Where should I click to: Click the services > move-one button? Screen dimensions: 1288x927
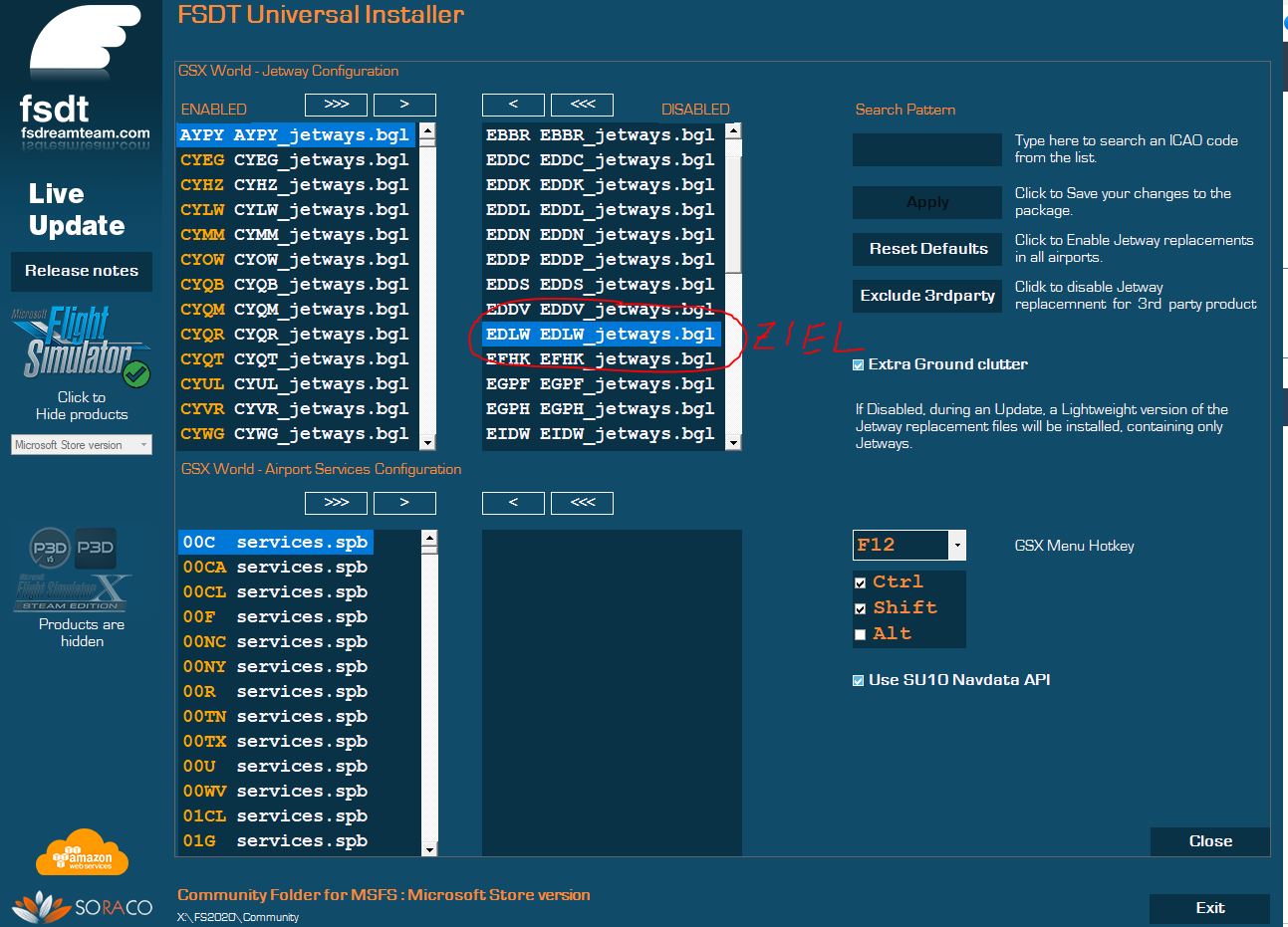[x=404, y=502]
